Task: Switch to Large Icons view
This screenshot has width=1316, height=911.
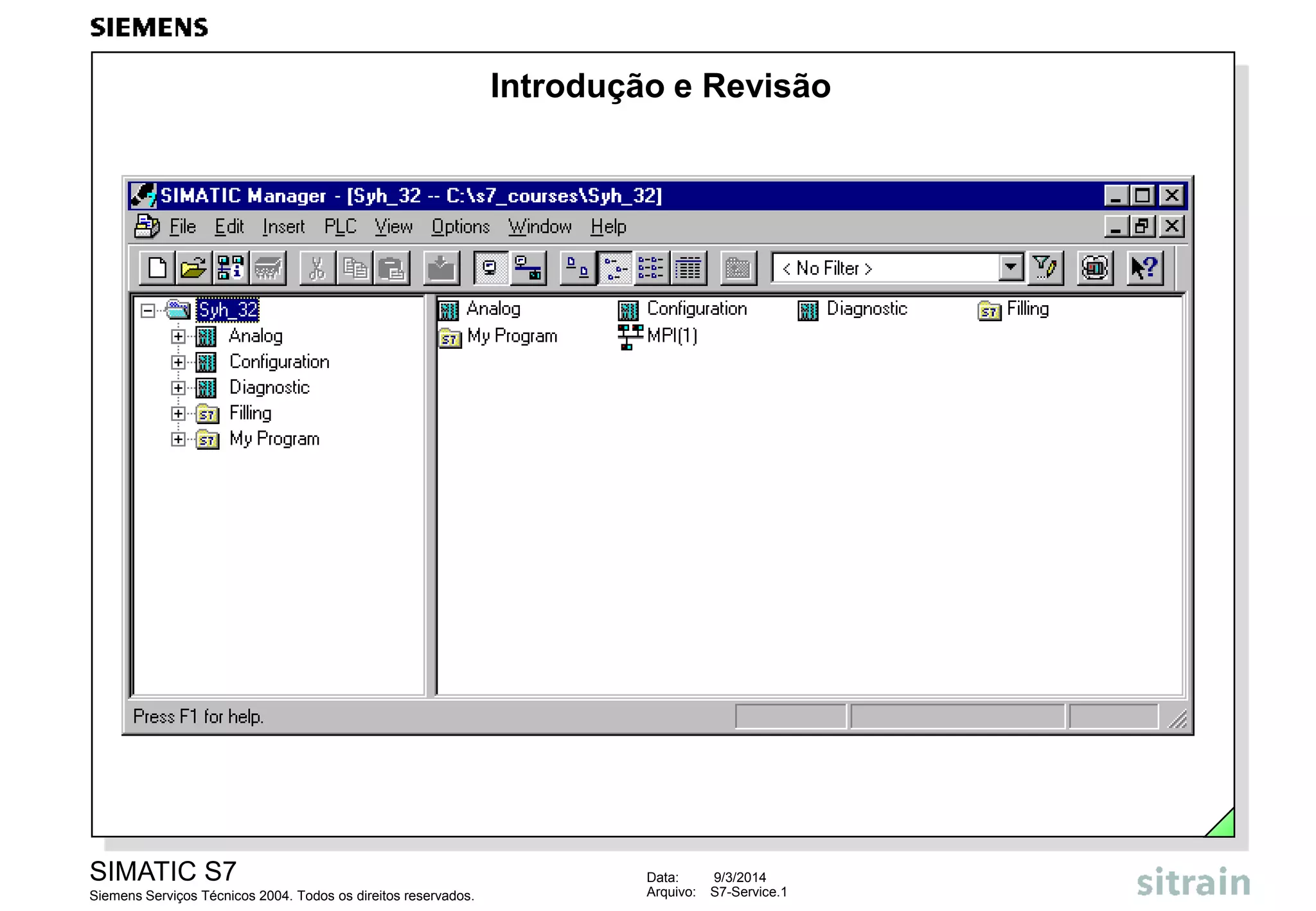Action: (x=577, y=268)
